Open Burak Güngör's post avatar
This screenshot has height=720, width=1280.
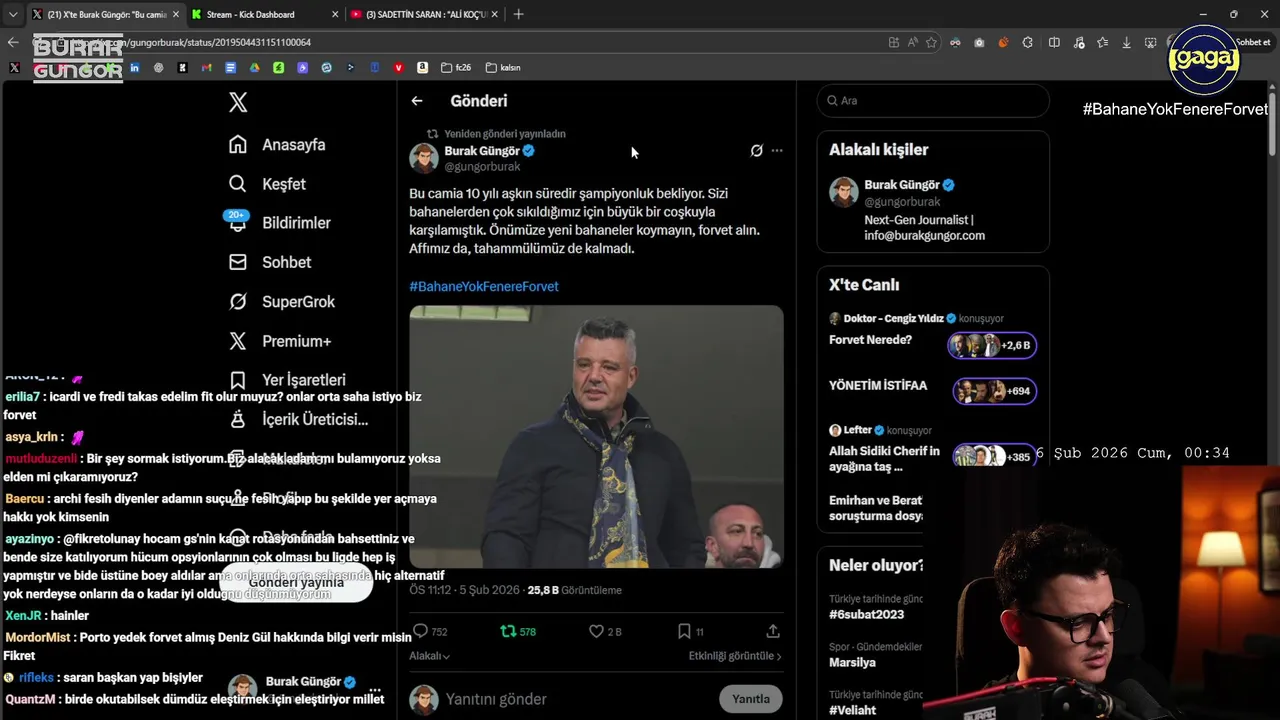(x=424, y=158)
